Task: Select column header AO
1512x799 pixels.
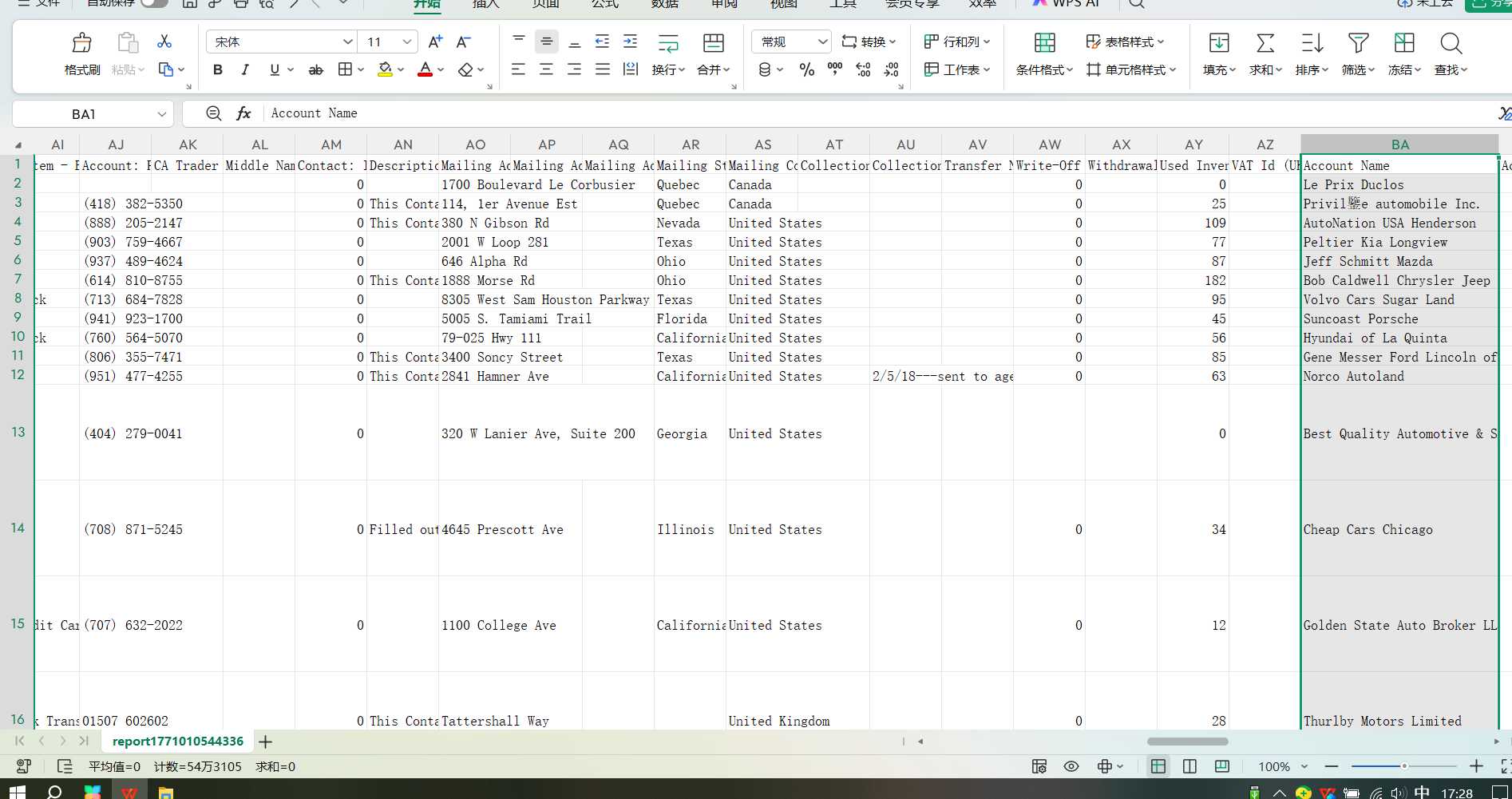Action: pyautogui.click(x=475, y=144)
